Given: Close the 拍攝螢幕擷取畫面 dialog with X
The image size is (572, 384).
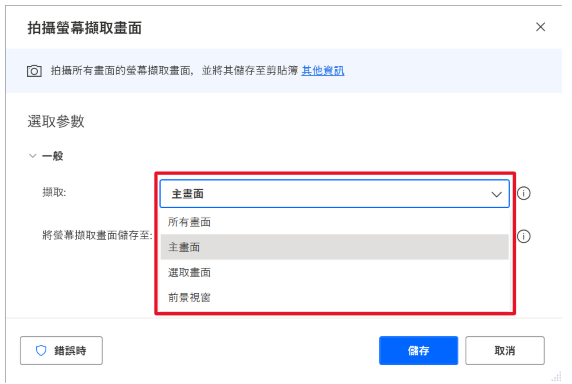Looking at the screenshot, I should (x=540, y=27).
